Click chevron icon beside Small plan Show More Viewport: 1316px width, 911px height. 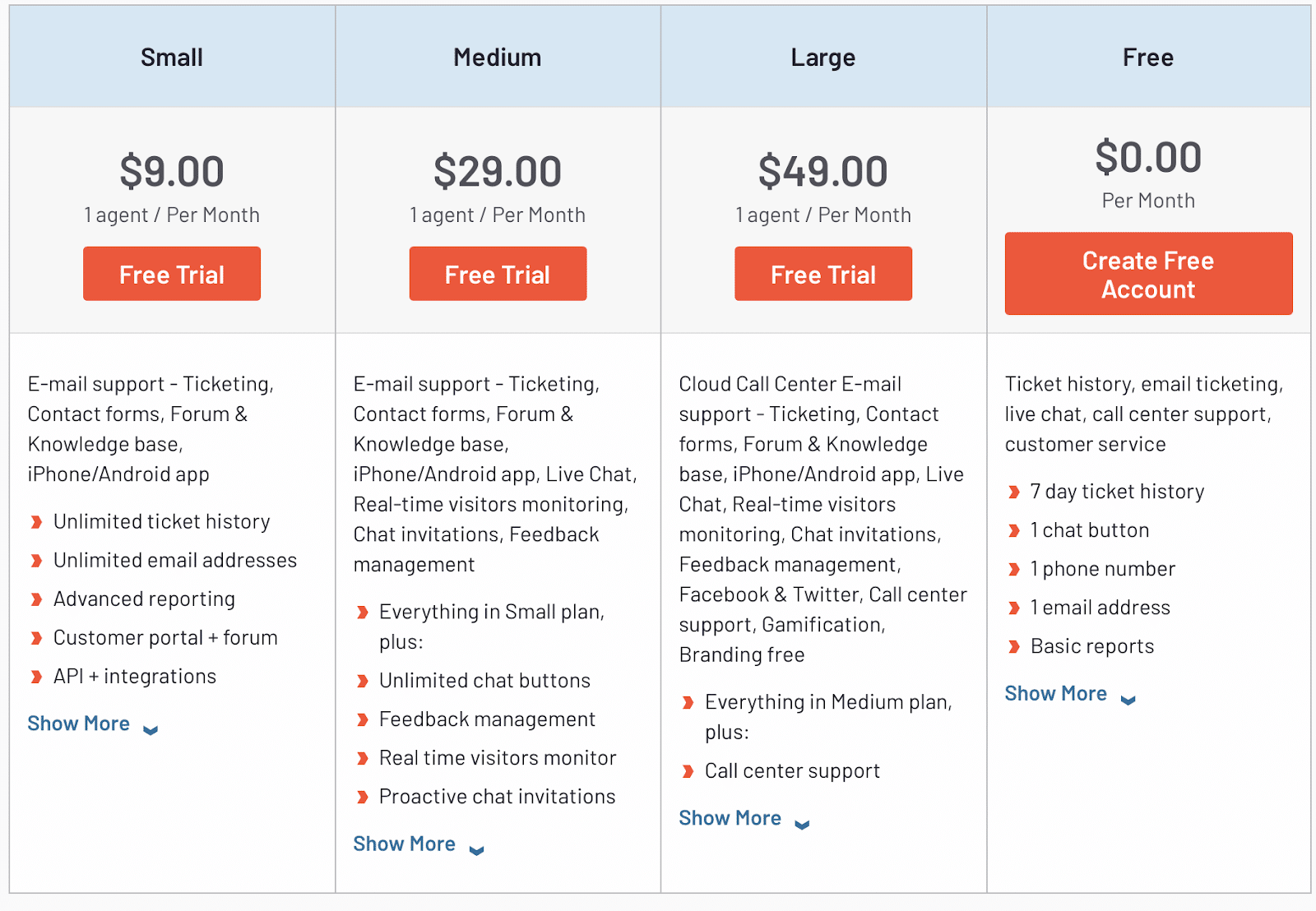click(151, 729)
